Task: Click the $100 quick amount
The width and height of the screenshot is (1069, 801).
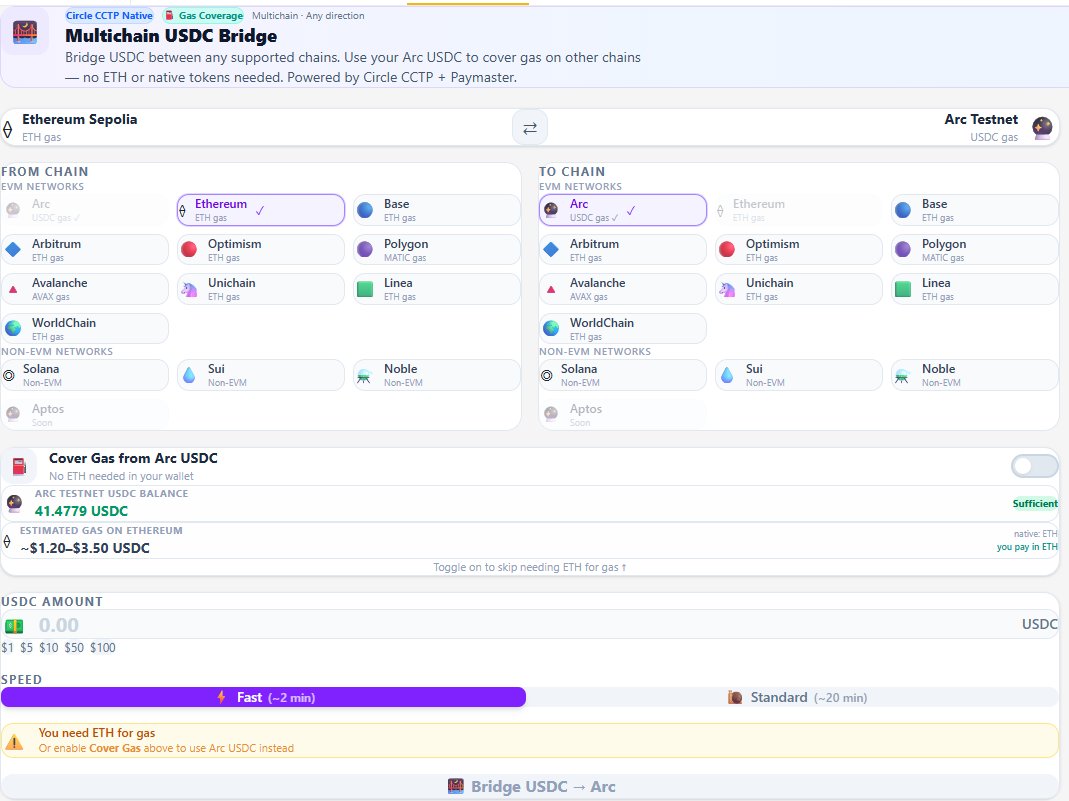Action: pyautogui.click(x=103, y=648)
